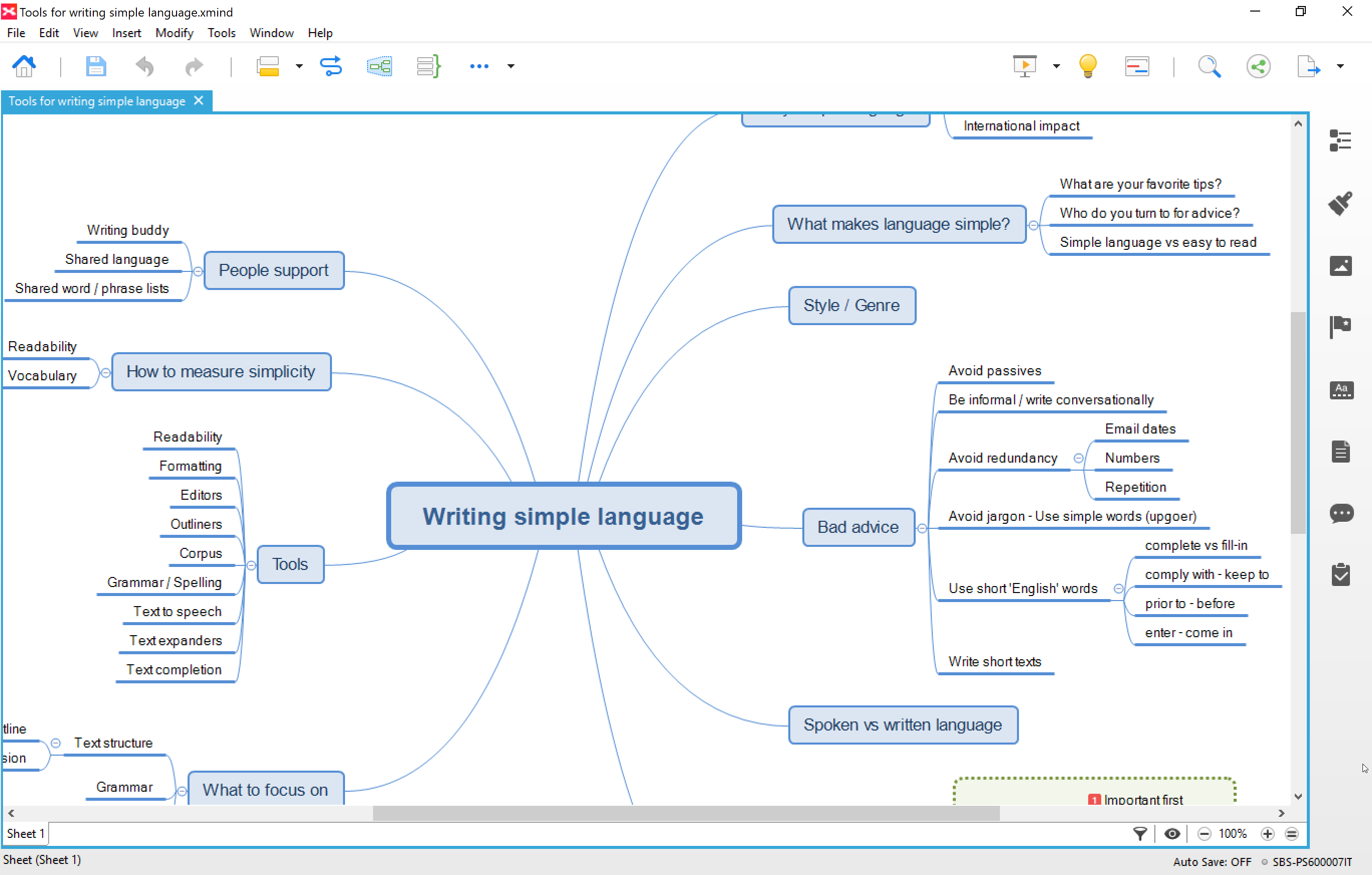Open the more tools dropdown arrow
The image size is (1372, 875).
pyautogui.click(x=511, y=67)
